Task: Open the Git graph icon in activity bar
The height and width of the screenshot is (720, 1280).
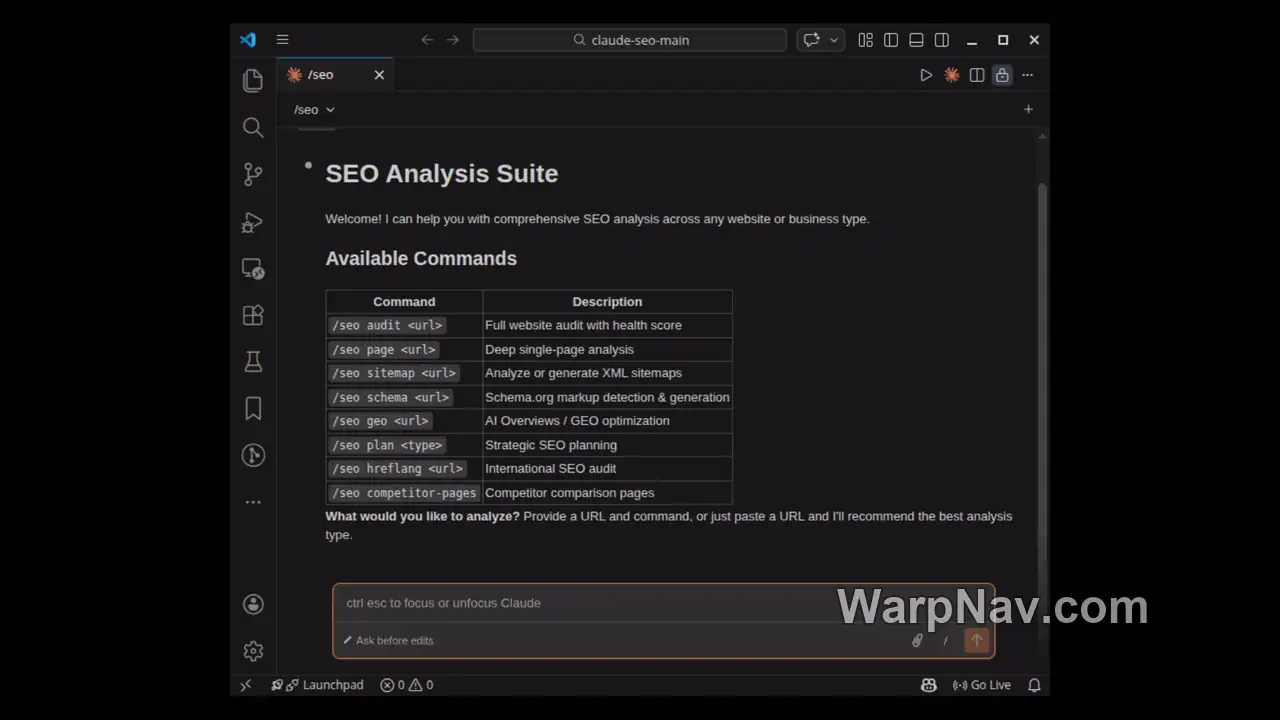Action: tap(253, 455)
